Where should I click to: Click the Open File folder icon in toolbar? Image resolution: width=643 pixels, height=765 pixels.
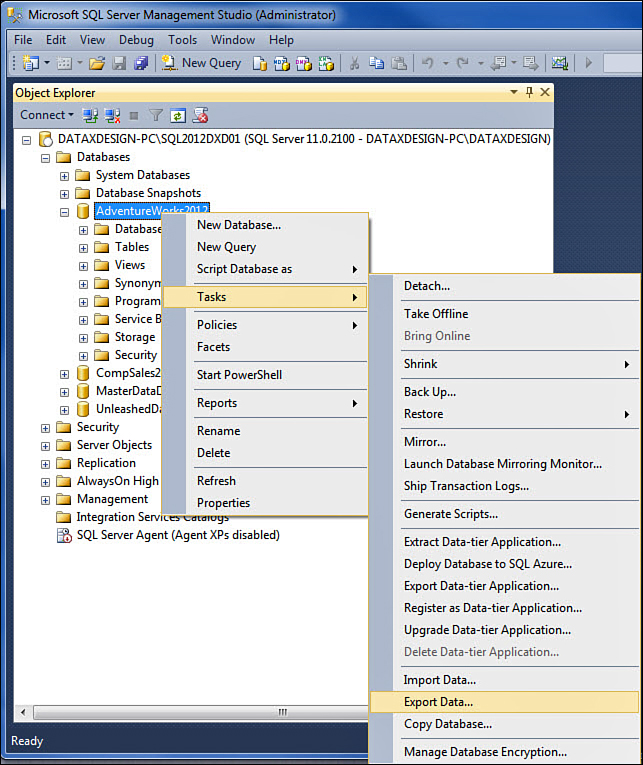click(x=97, y=63)
